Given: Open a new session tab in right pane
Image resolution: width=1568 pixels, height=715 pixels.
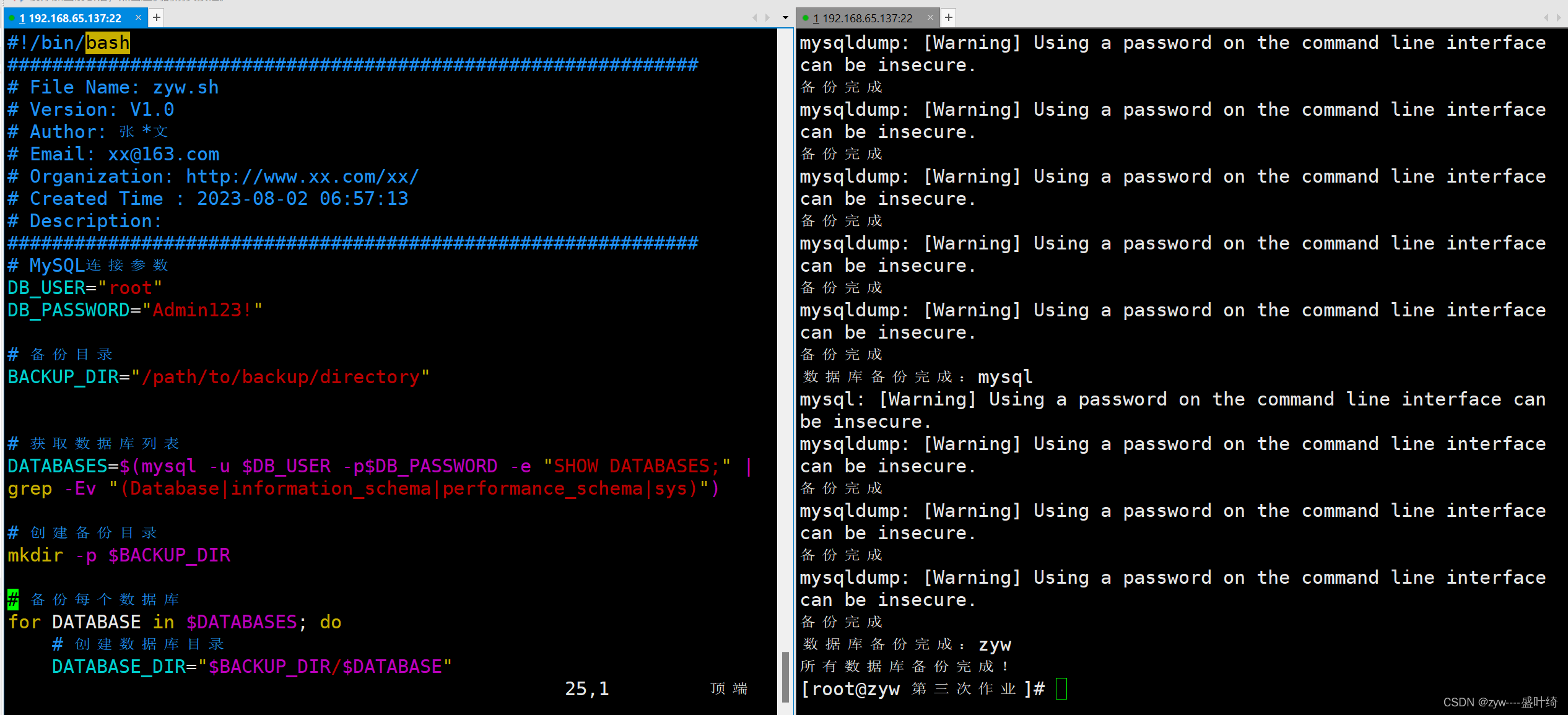Looking at the screenshot, I should tap(948, 18).
